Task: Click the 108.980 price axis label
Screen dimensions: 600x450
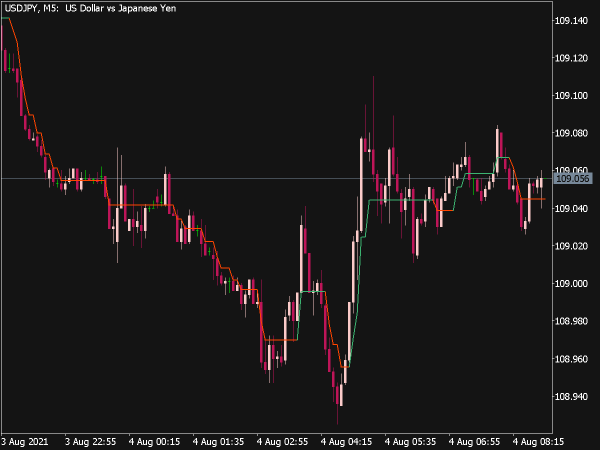Action: tap(571, 321)
